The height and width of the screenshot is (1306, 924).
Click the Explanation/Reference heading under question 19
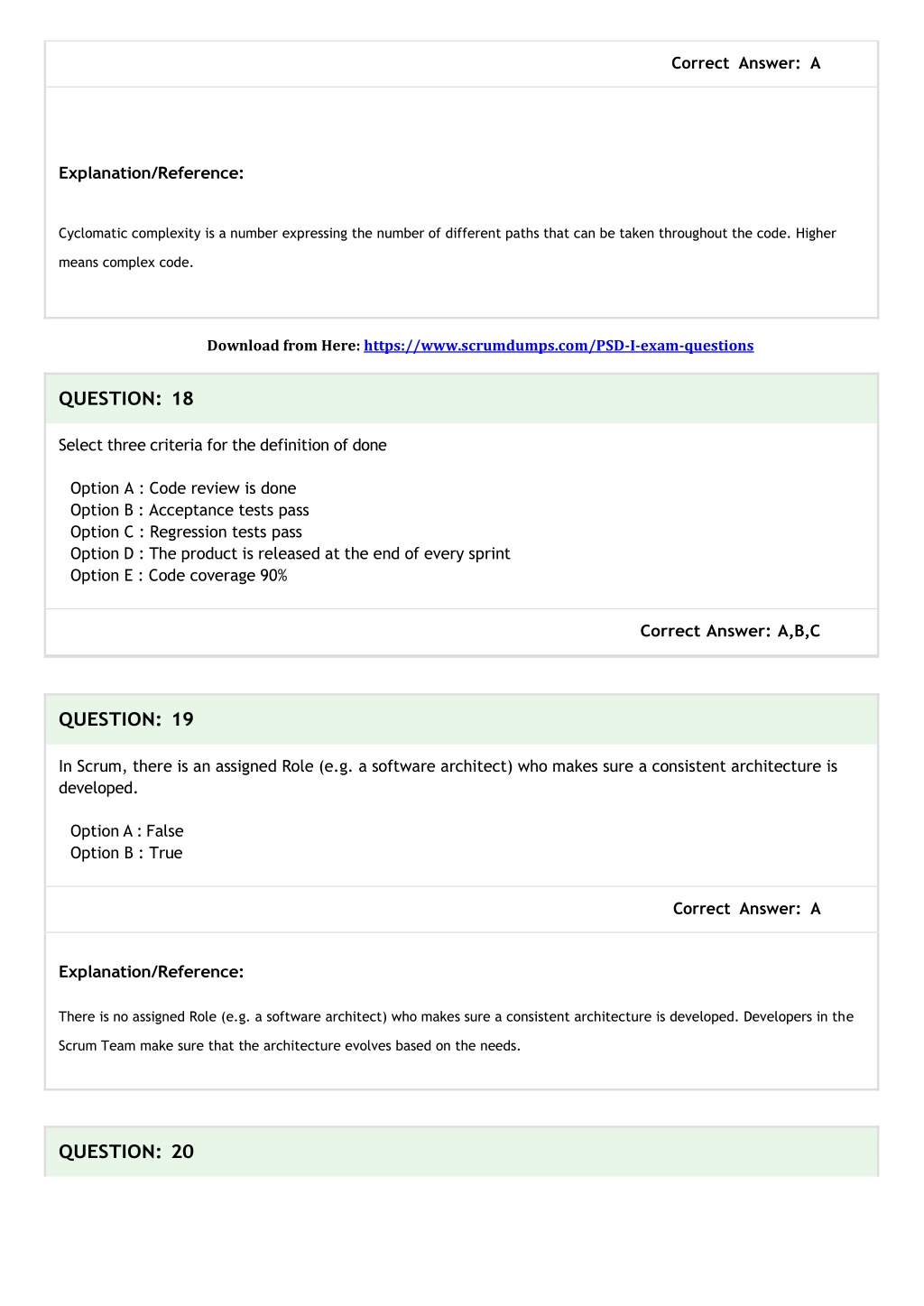[152, 972]
